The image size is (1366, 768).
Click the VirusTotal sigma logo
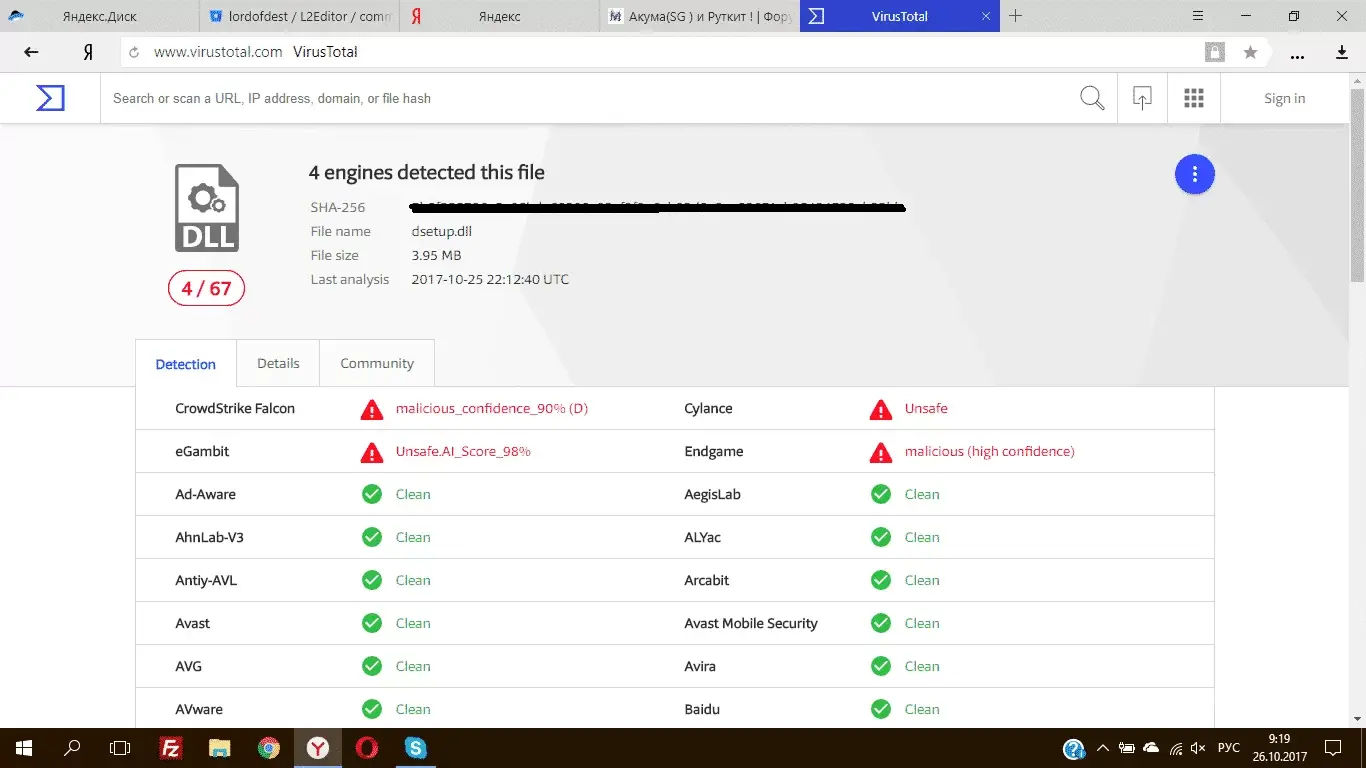click(50, 98)
